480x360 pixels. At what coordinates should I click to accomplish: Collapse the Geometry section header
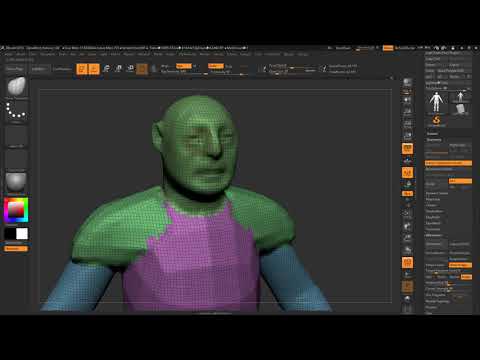tap(434, 140)
